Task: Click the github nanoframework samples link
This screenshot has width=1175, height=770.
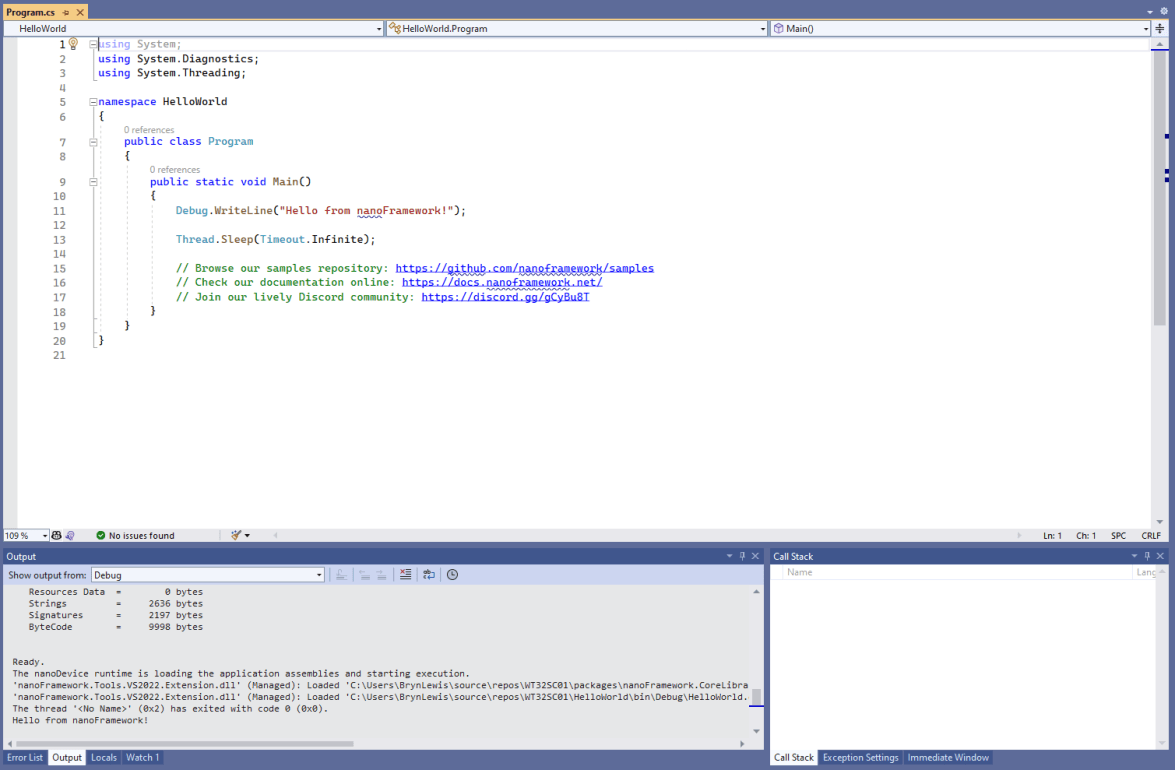Action: (524, 268)
